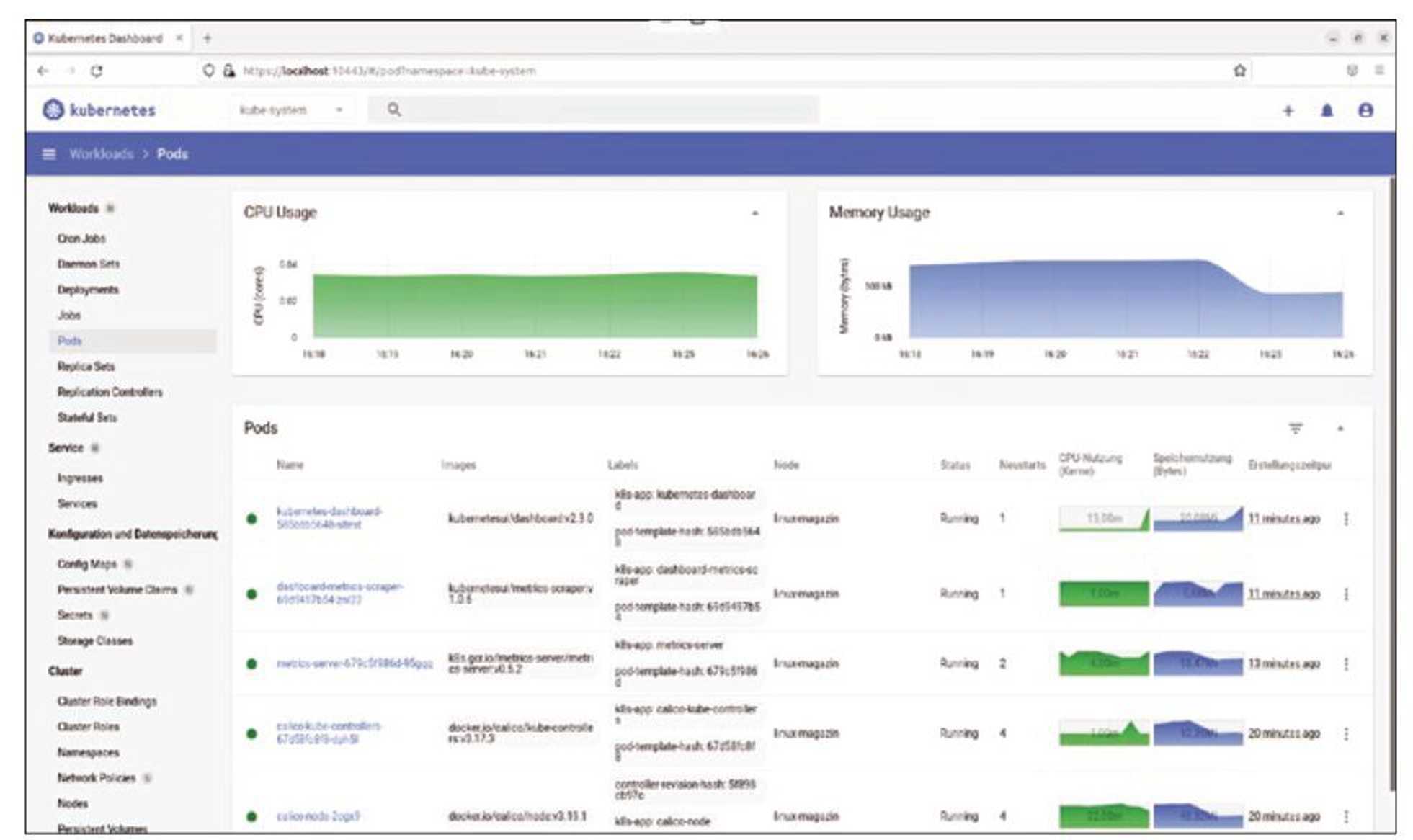Open the kube-system namespace dropdown

(290, 110)
